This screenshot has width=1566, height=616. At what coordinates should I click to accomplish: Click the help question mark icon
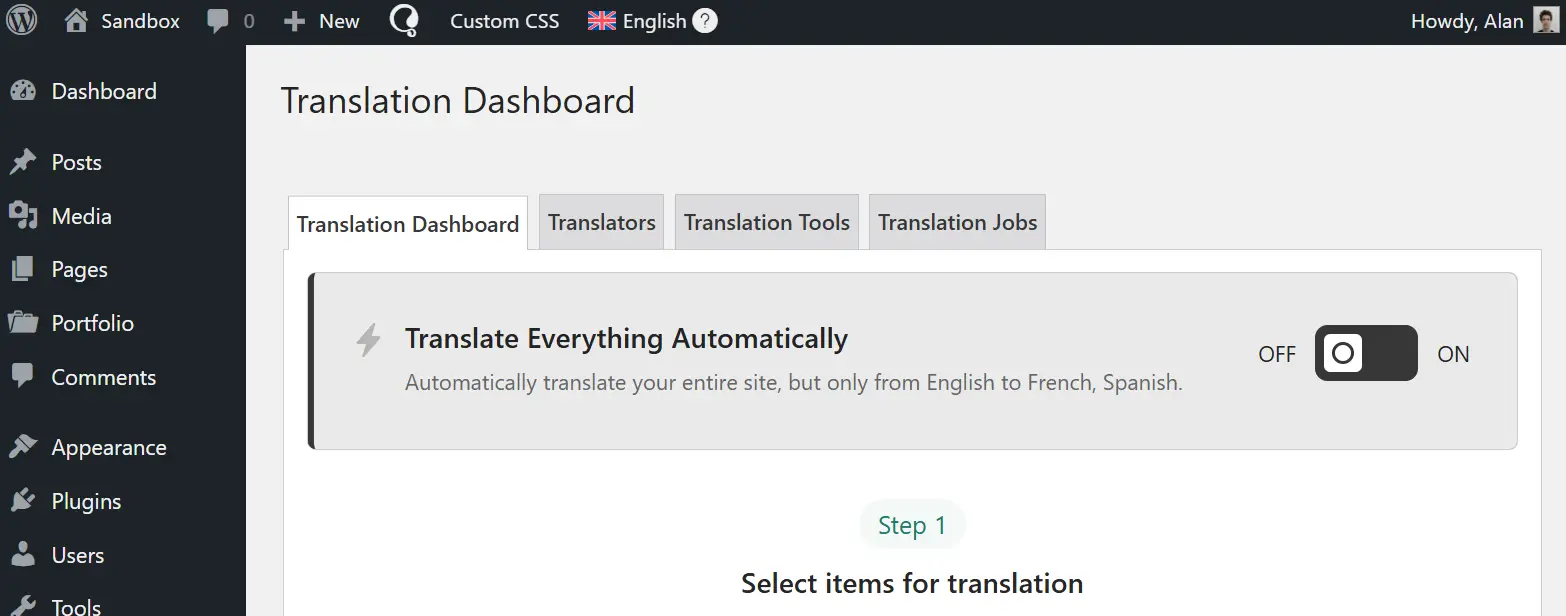[705, 21]
